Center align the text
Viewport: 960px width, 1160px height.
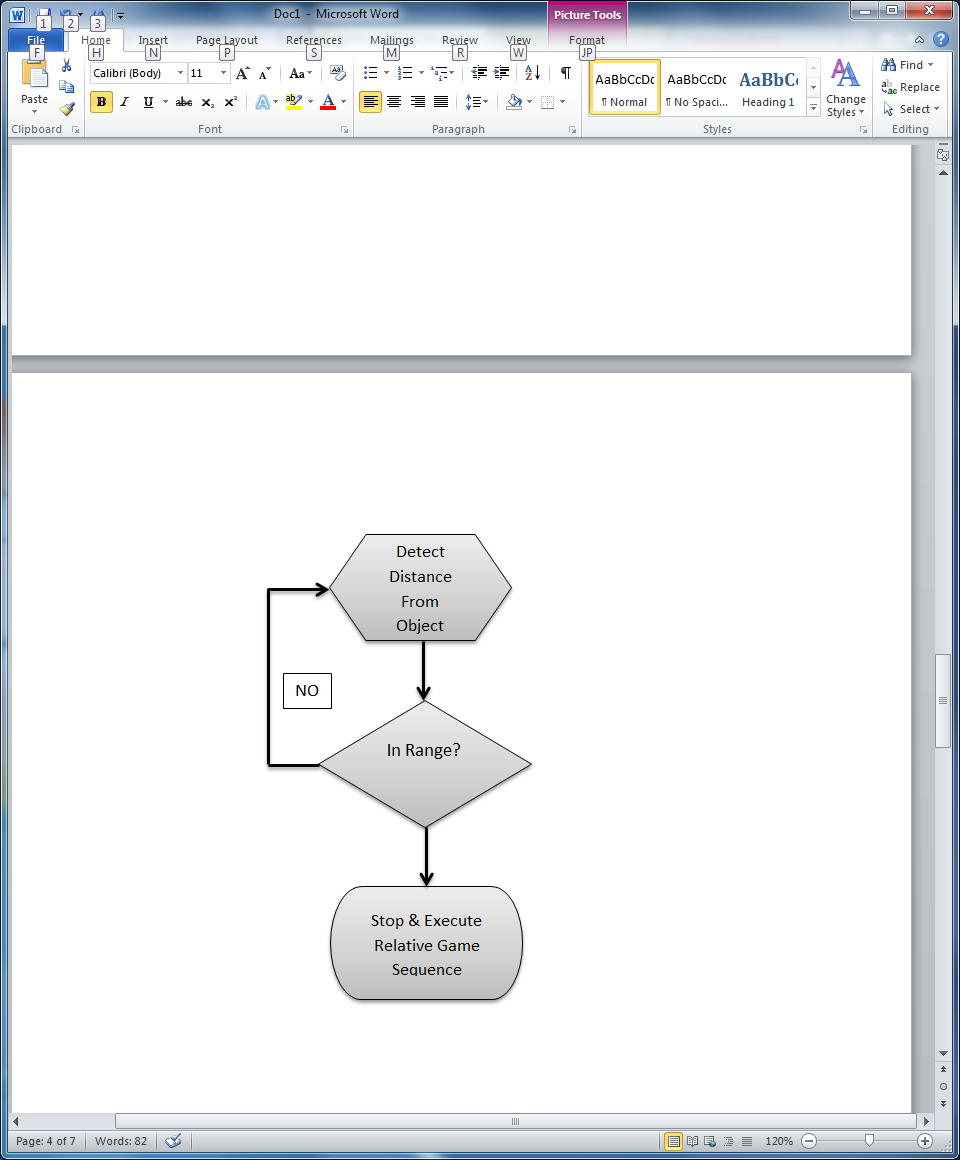(394, 102)
